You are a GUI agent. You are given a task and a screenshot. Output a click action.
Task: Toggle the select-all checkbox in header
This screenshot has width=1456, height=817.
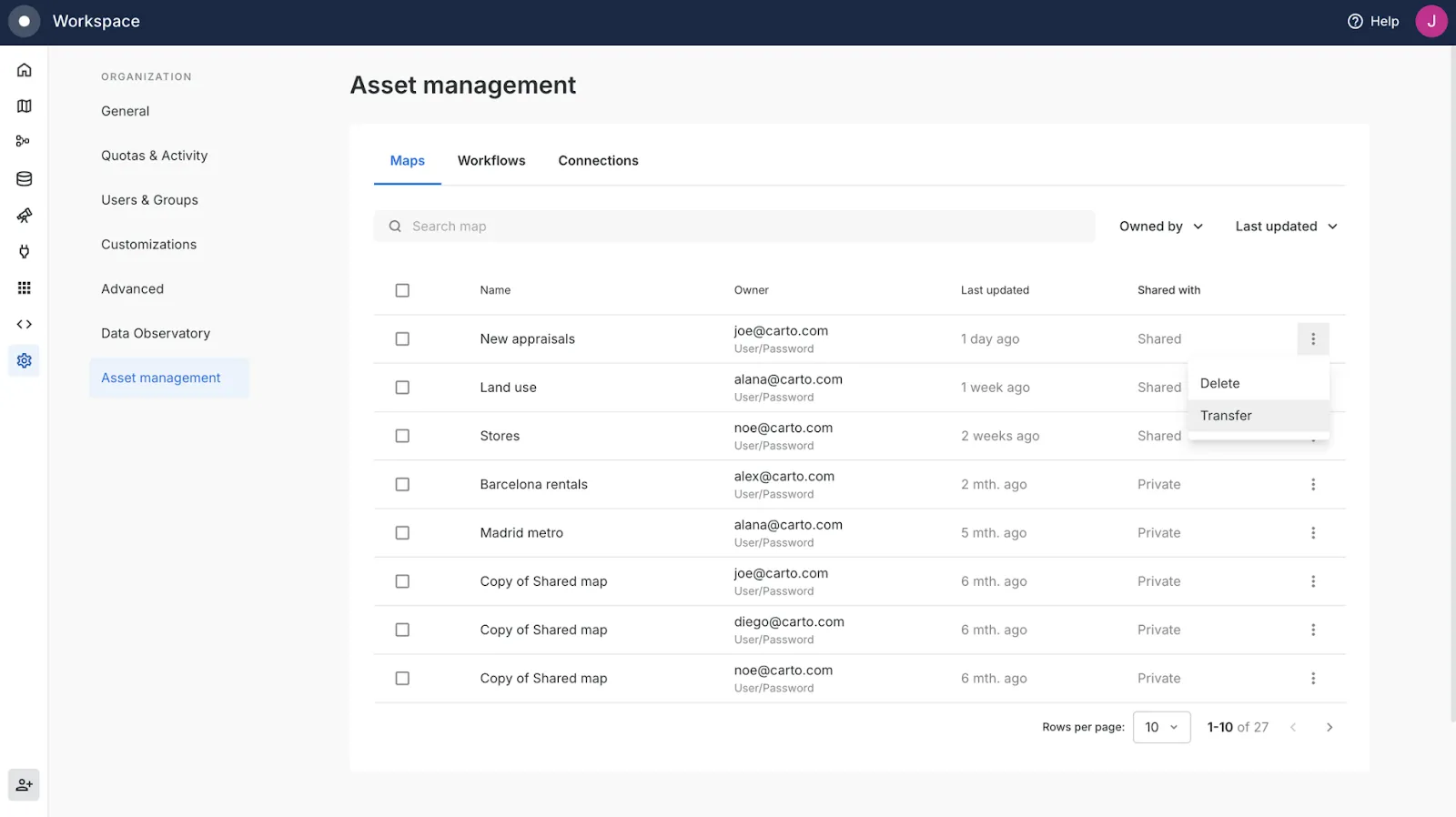pos(402,290)
